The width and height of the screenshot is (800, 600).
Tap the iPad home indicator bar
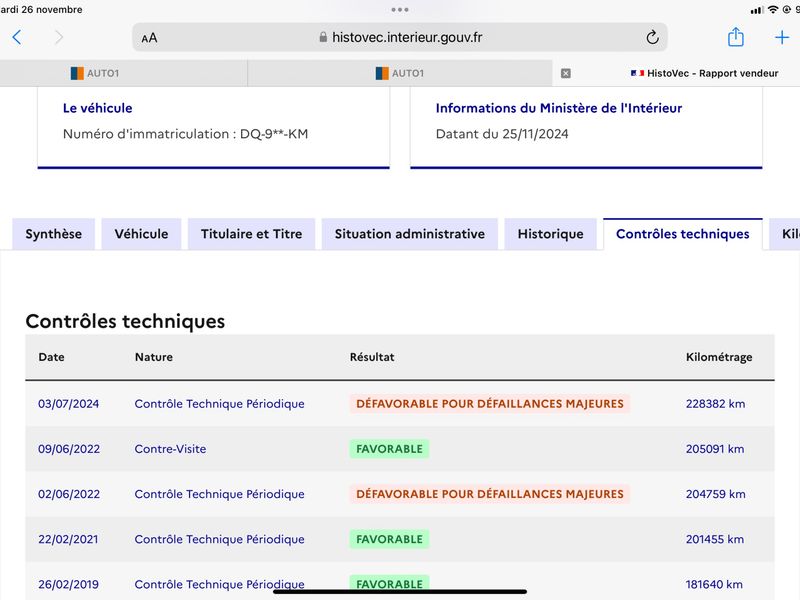(x=399, y=592)
